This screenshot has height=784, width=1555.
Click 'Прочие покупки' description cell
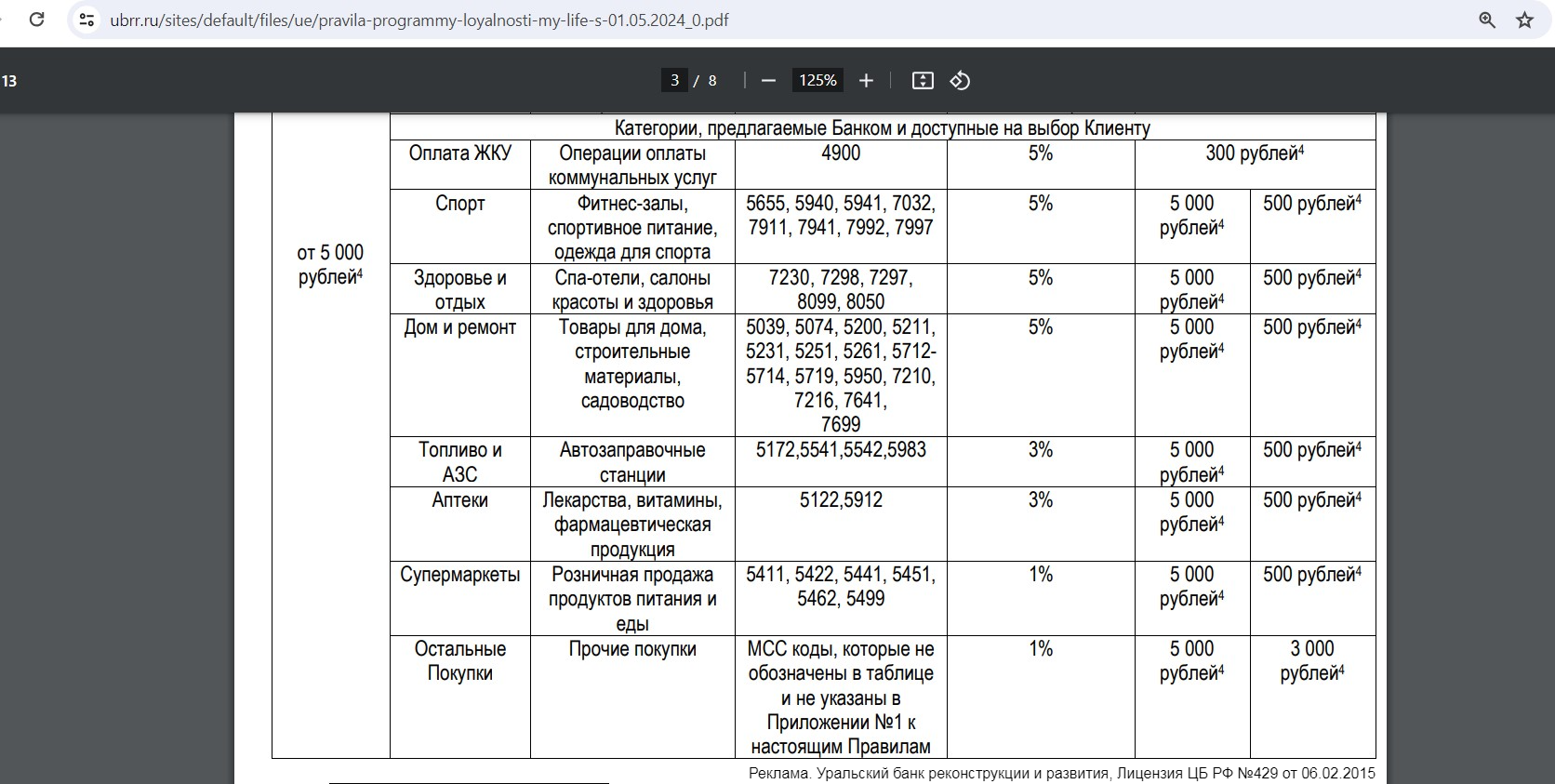(632, 697)
